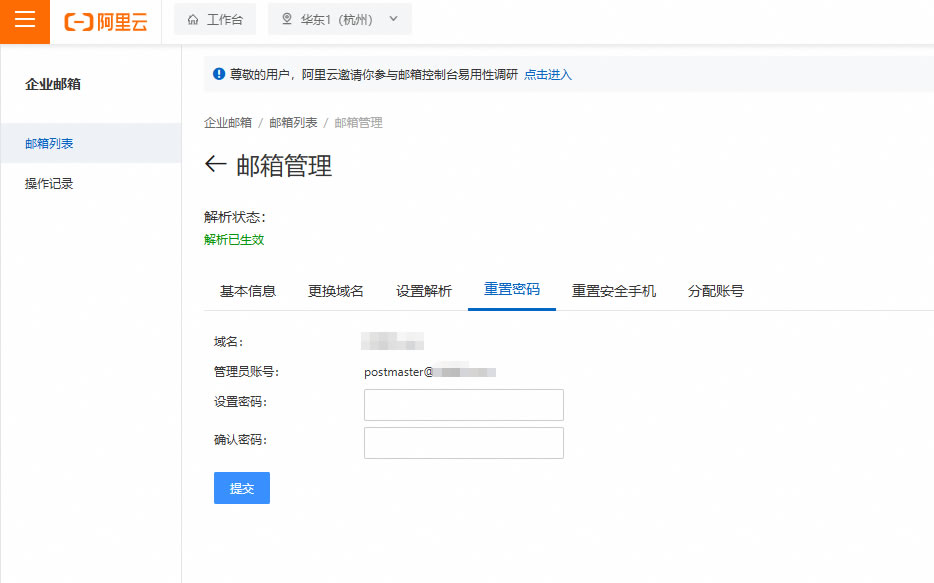Open the orange hamburger menu
Image resolution: width=934 pixels, height=583 pixels.
[x=25, y=21]
